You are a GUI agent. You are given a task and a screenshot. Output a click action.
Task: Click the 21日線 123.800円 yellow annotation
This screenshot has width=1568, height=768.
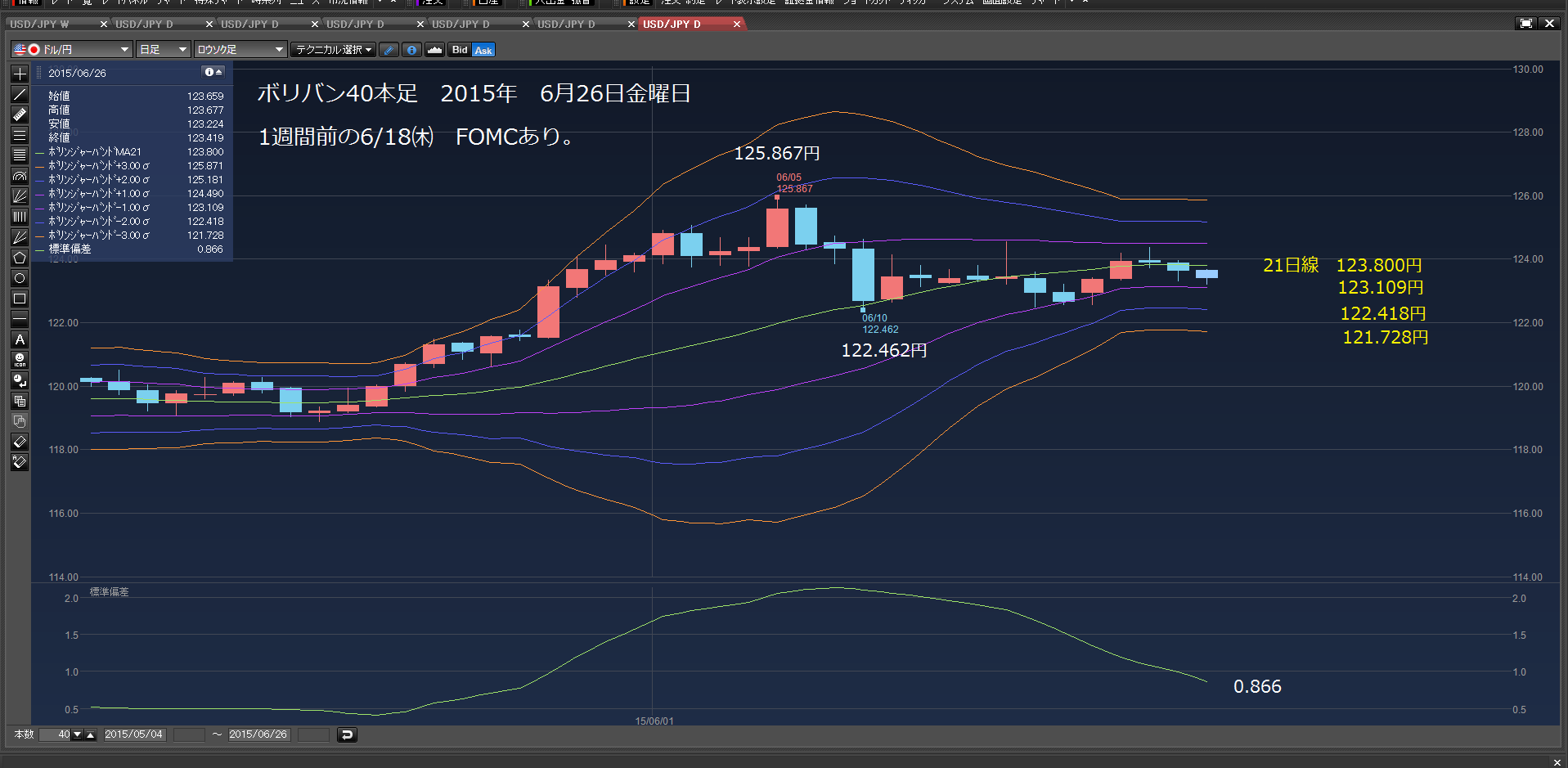[x=1342, y=265]
